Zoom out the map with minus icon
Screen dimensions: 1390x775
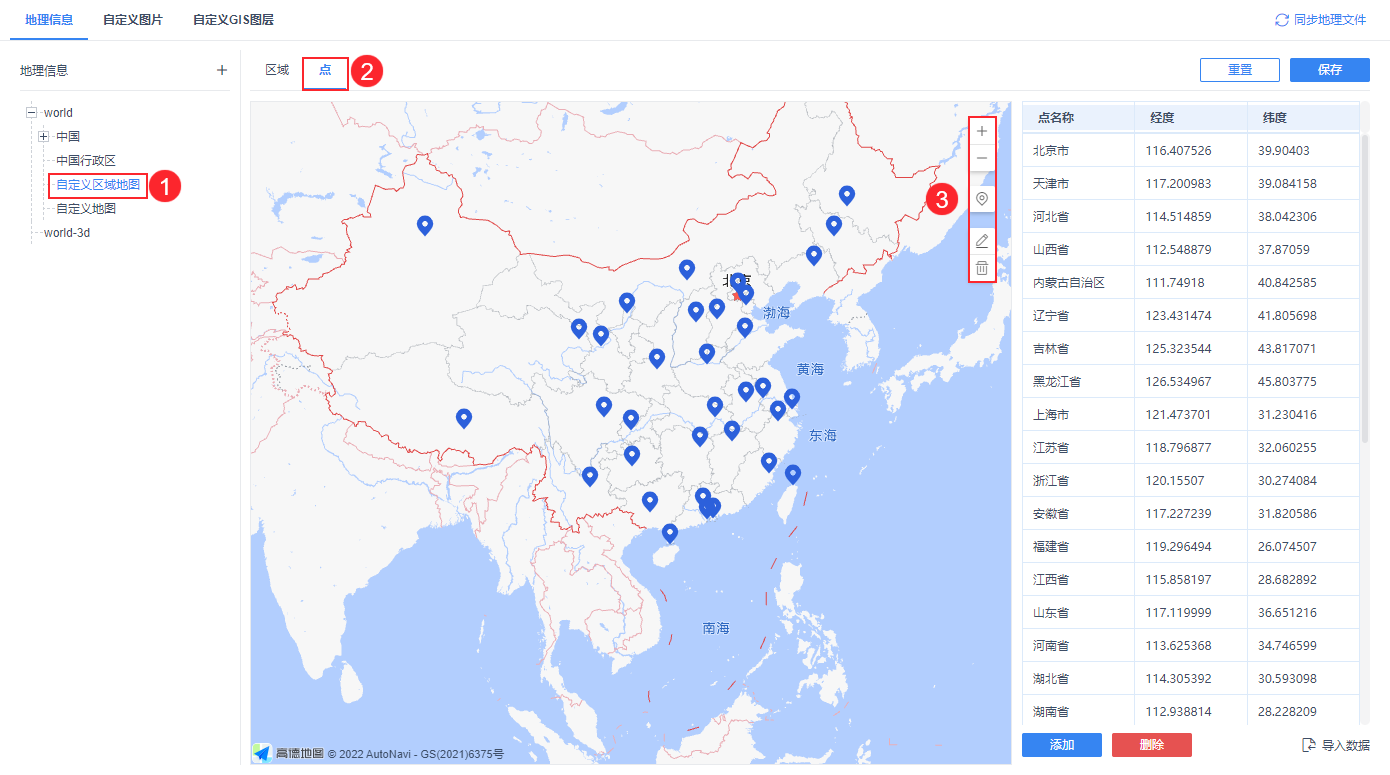982,158
